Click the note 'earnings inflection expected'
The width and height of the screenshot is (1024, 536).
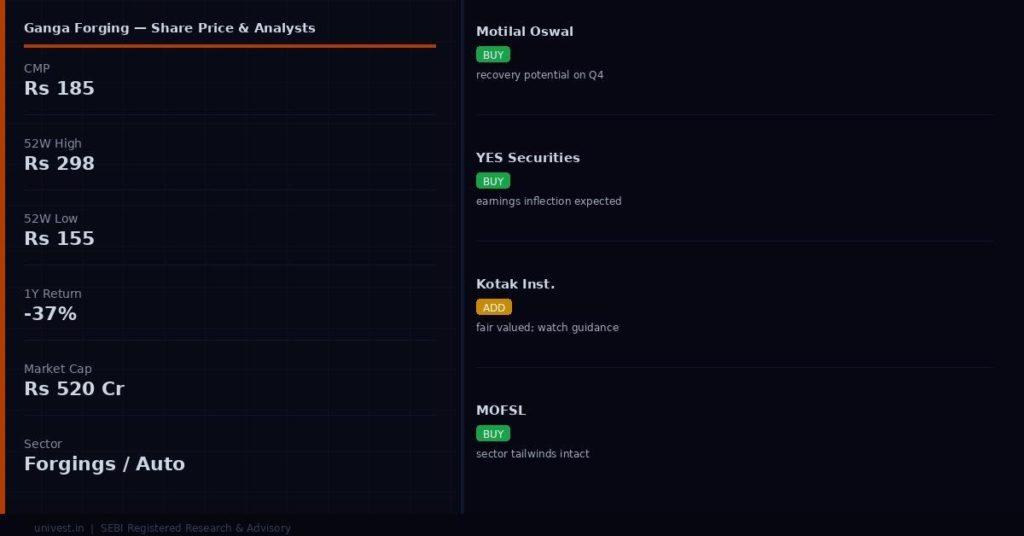(x=549, y=201)
